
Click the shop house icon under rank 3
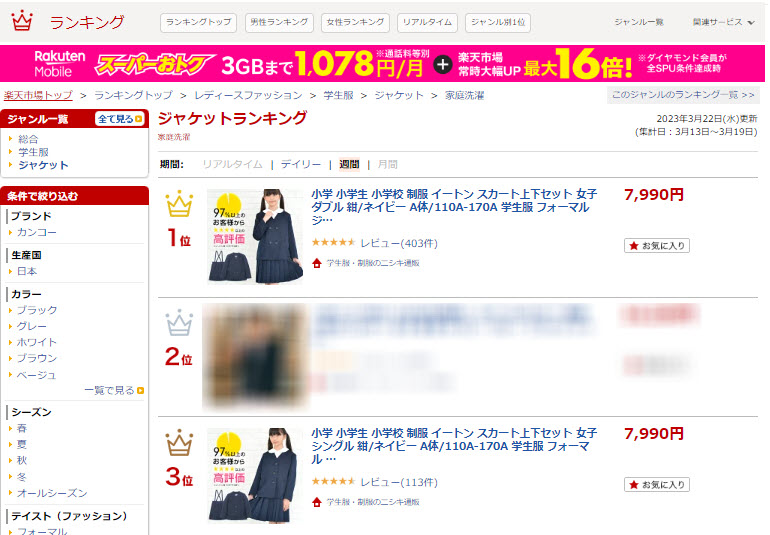tap(317, 502)
